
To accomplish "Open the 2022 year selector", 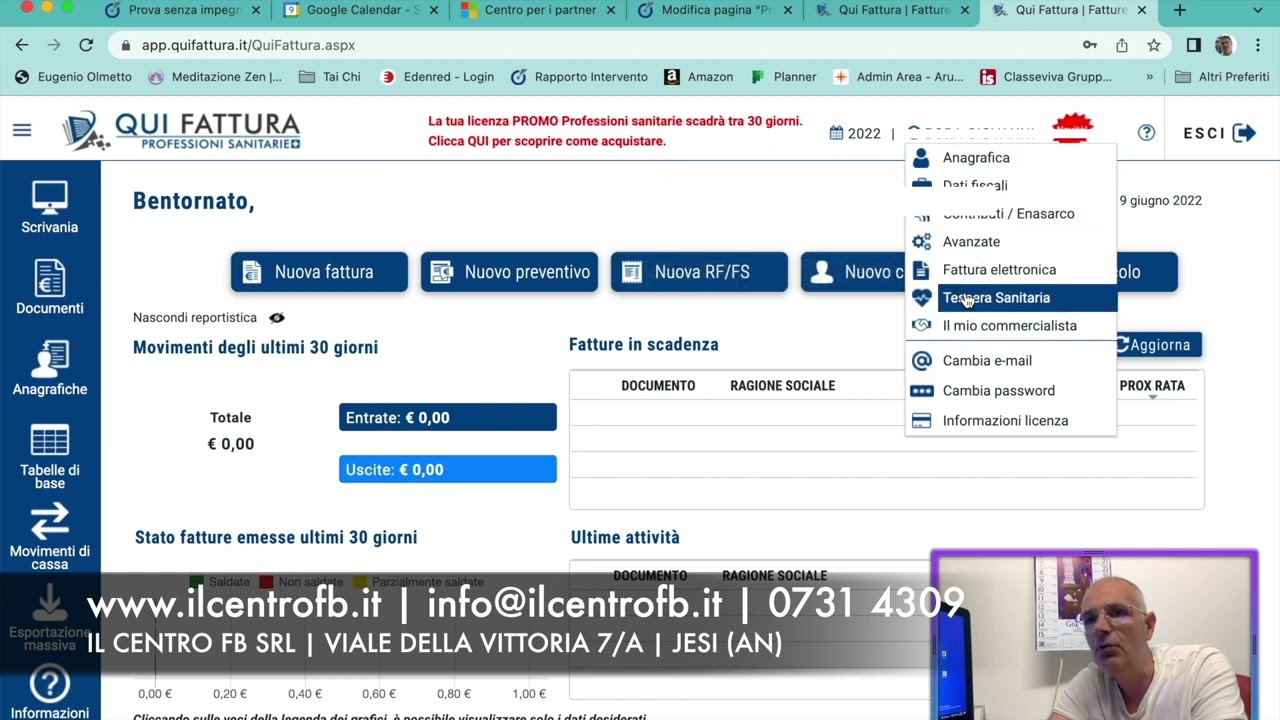I will click(855, 133).
